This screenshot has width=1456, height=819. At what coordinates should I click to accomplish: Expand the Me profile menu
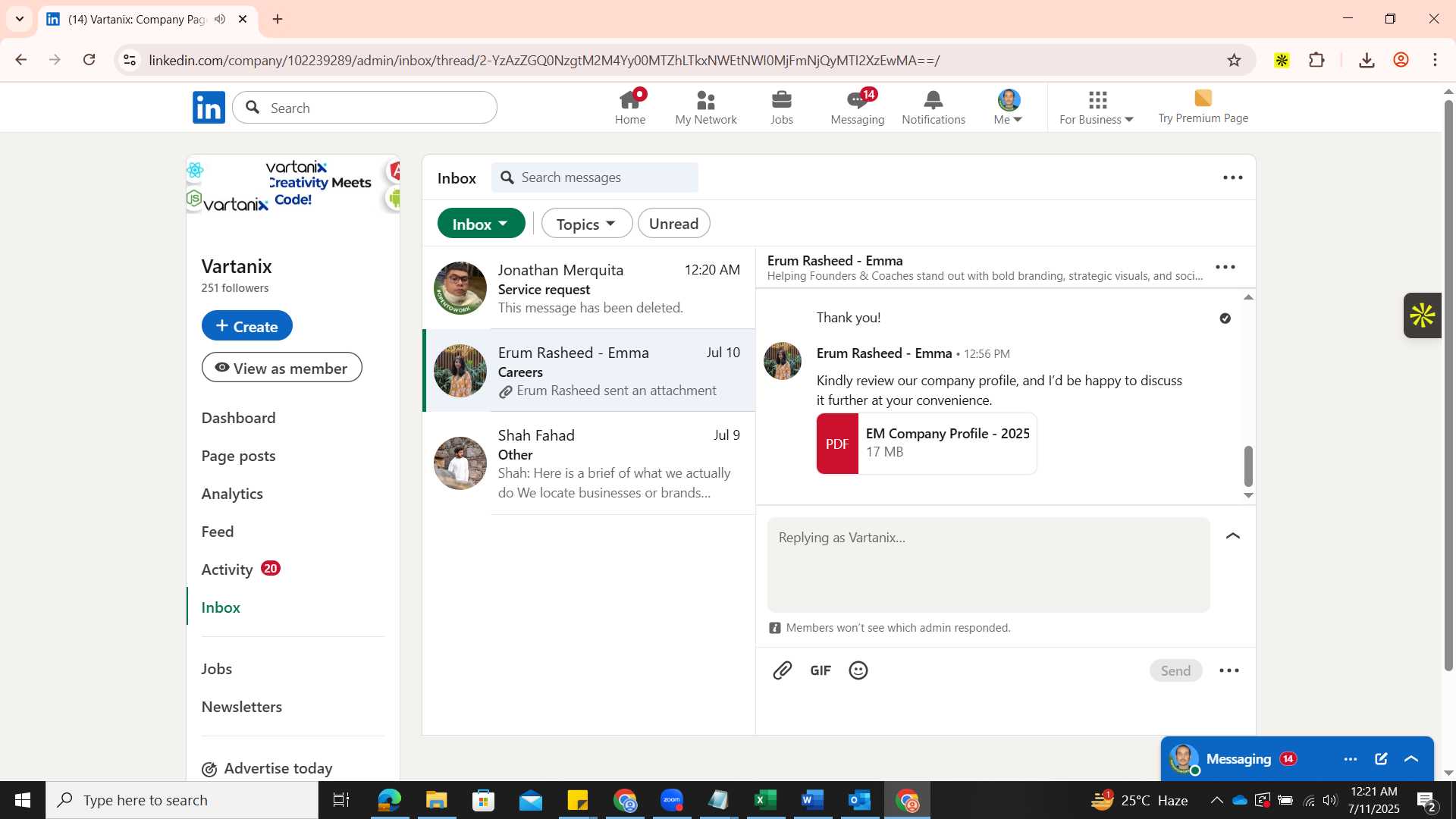(x=1009, y=108)
